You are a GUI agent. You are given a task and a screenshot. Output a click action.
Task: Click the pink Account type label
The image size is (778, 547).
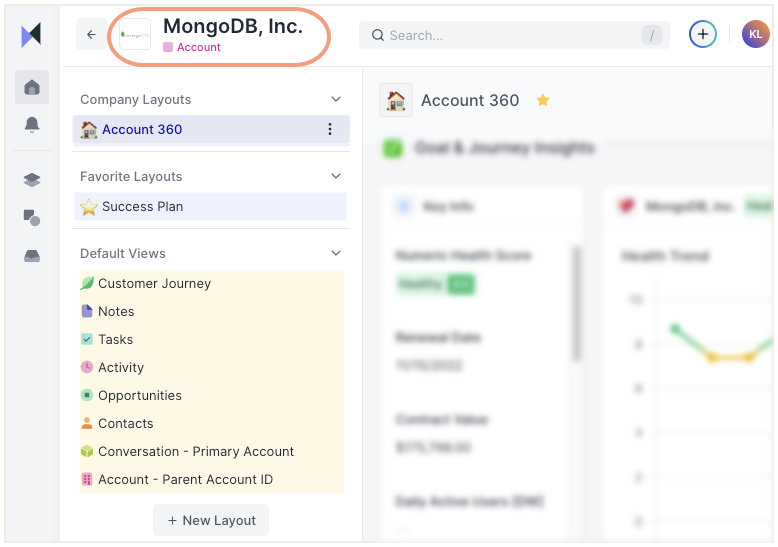coord(192,47)
